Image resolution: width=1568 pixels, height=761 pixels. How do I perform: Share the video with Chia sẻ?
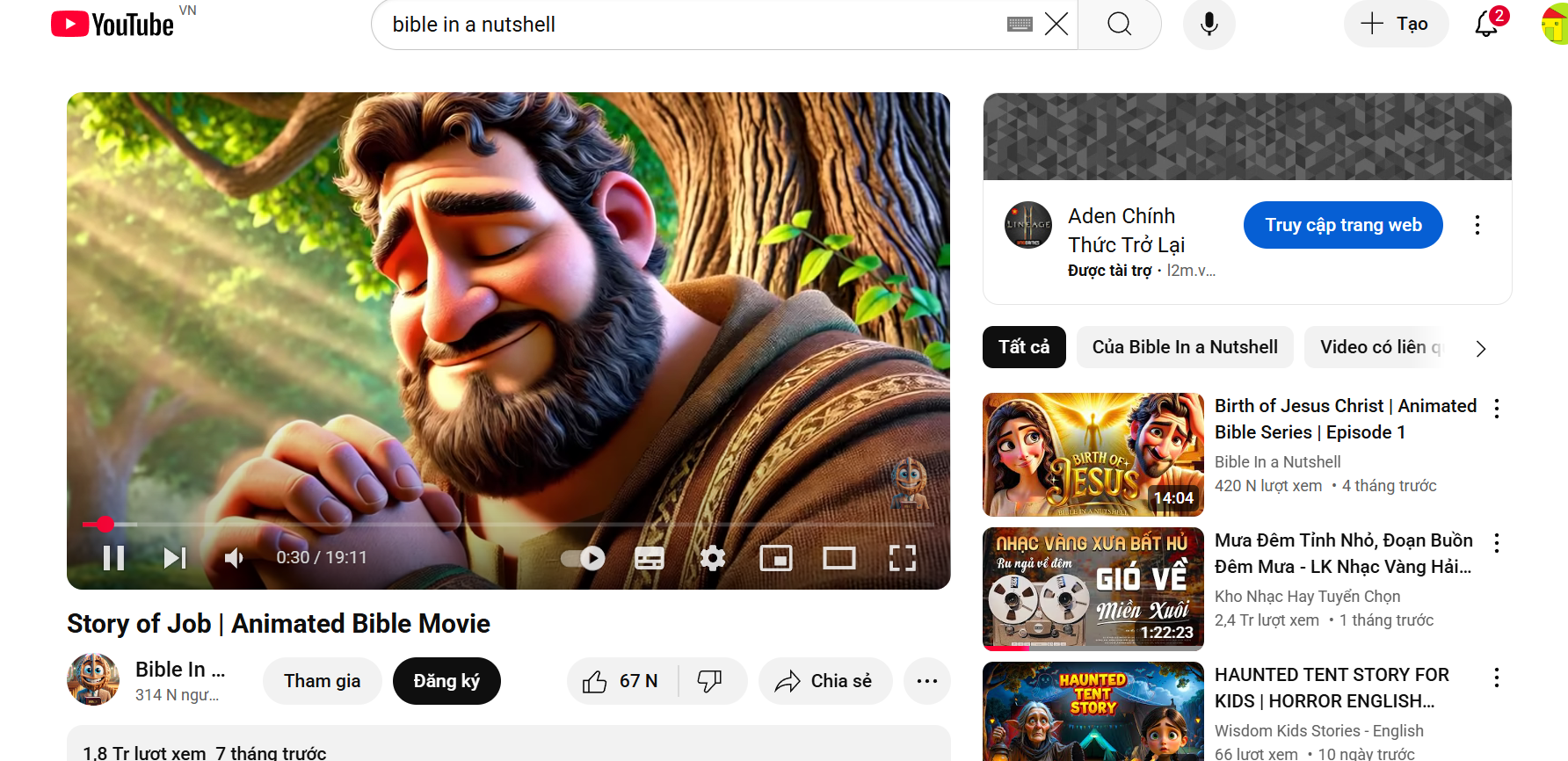coord(824,681)
